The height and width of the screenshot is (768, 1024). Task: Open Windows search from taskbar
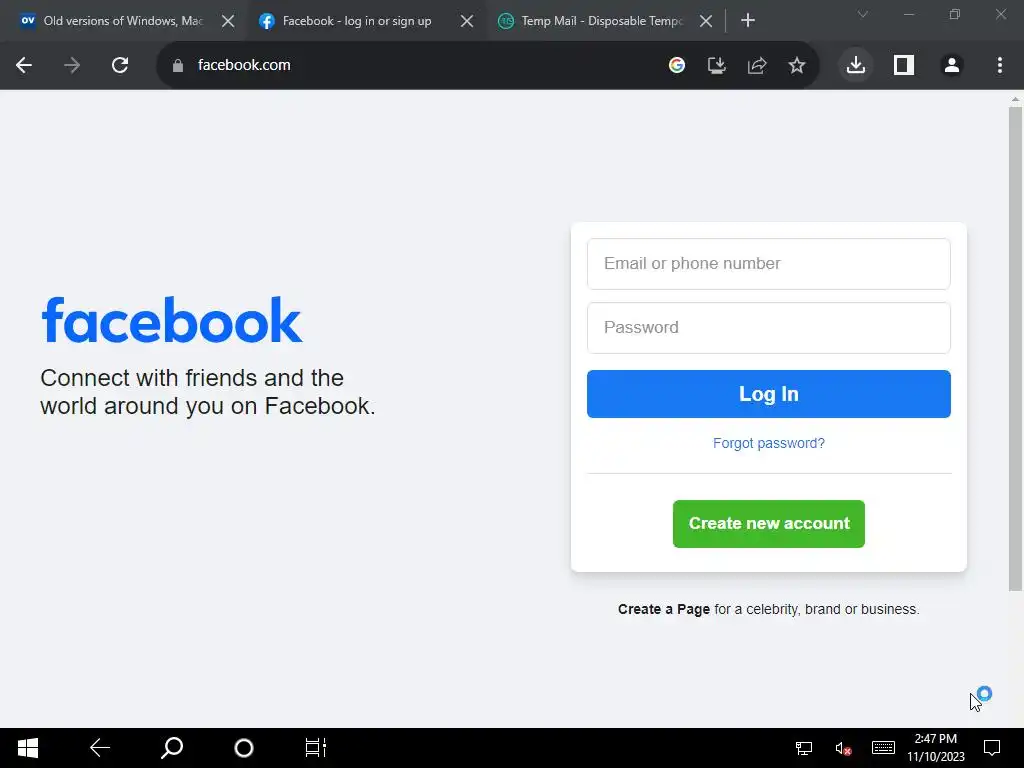(x=172, y=748)
